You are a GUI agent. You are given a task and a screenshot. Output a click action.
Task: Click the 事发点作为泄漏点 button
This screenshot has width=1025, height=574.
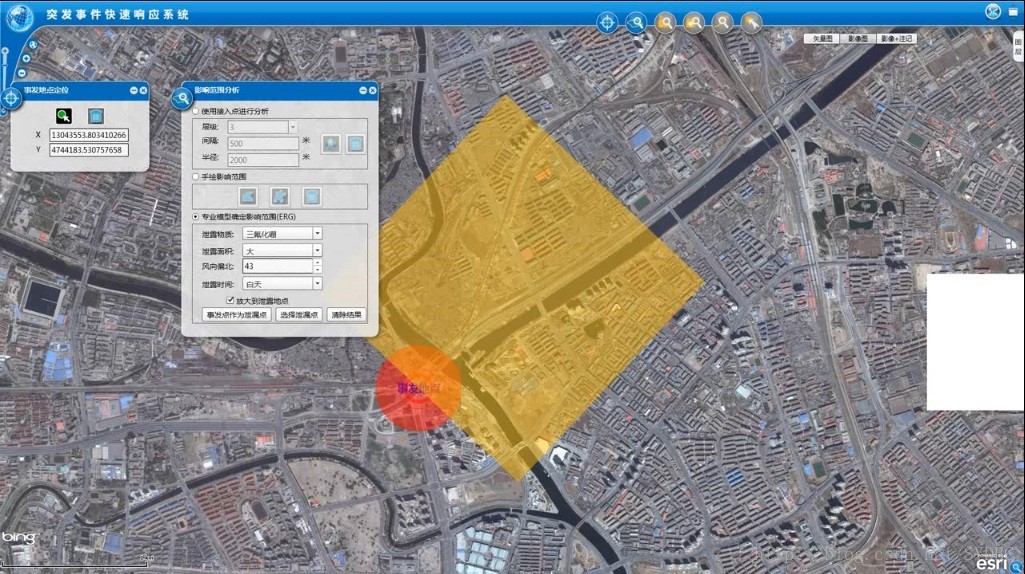click(236, 314)
